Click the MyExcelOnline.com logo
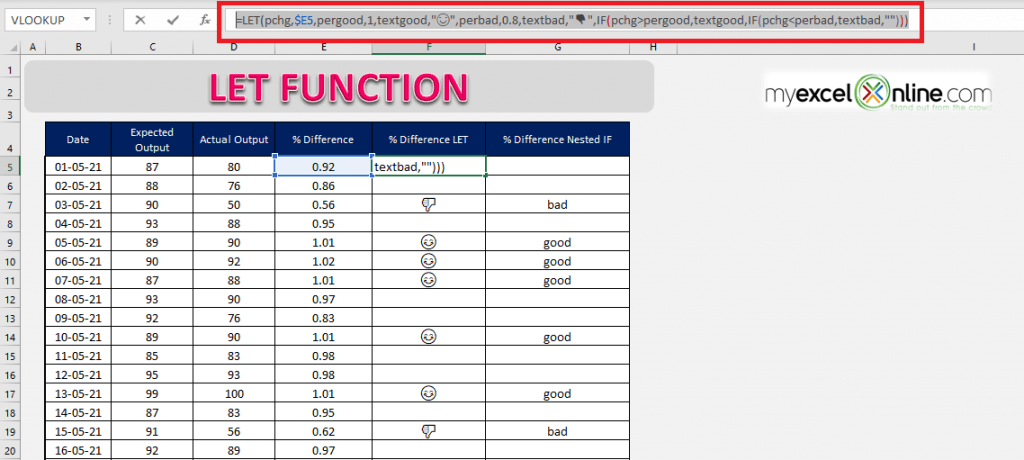This screenshot has width=1024, height=460. click(878, 93)
